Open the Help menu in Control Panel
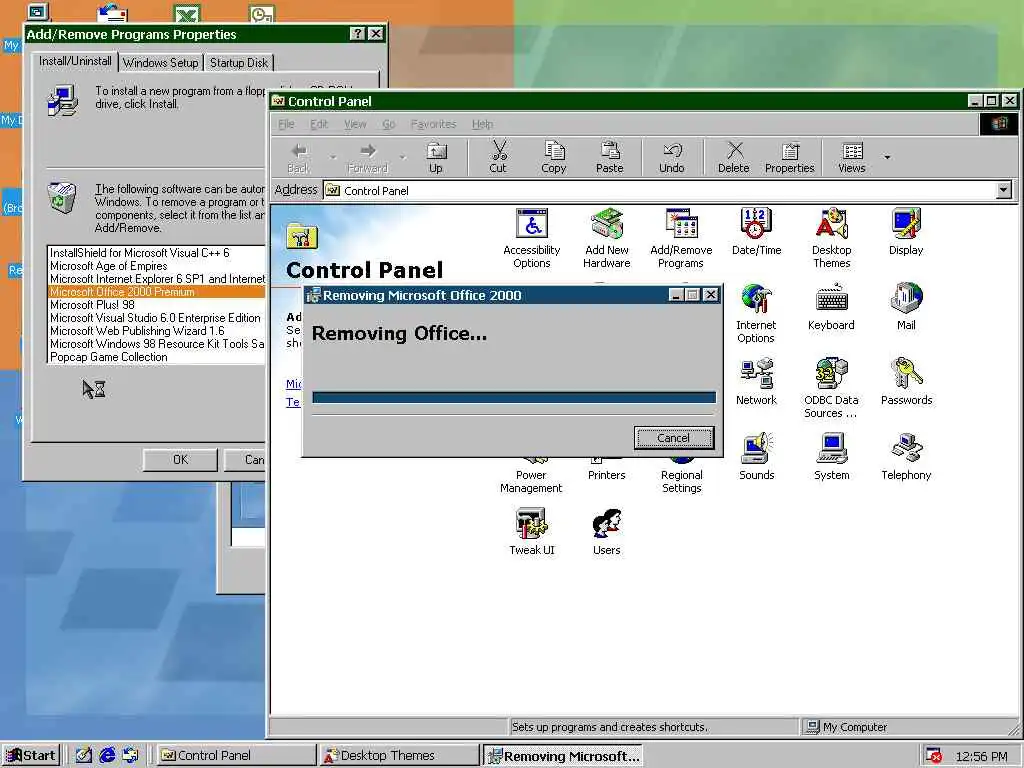Screen dimensions: 1024x768 coord(483,124)
